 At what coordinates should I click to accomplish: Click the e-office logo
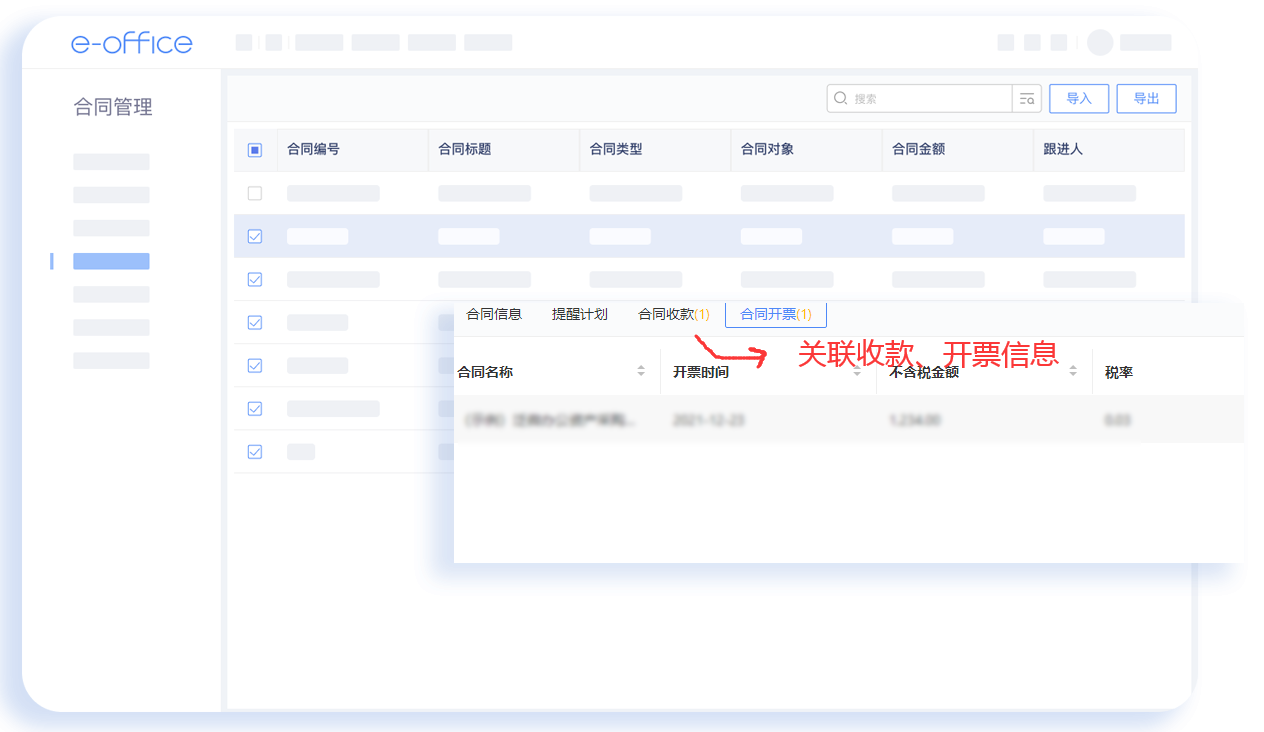[131, 43]
